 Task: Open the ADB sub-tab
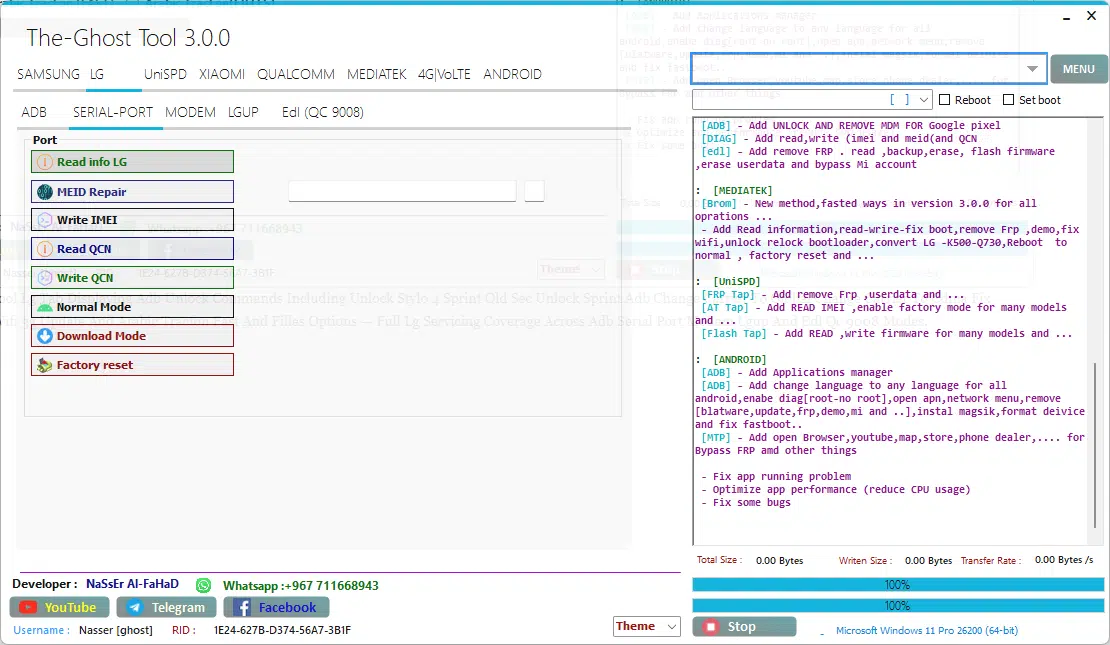pyautogui.click(x=34, y=113)
